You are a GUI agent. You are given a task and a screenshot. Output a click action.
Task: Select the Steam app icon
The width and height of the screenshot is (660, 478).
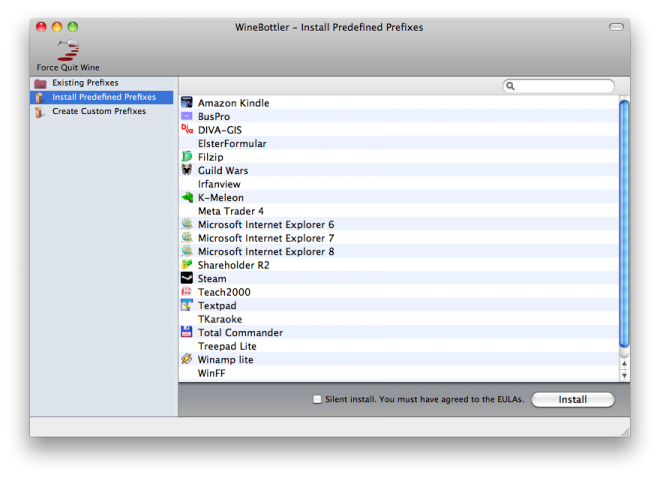(x=187, y=278)
